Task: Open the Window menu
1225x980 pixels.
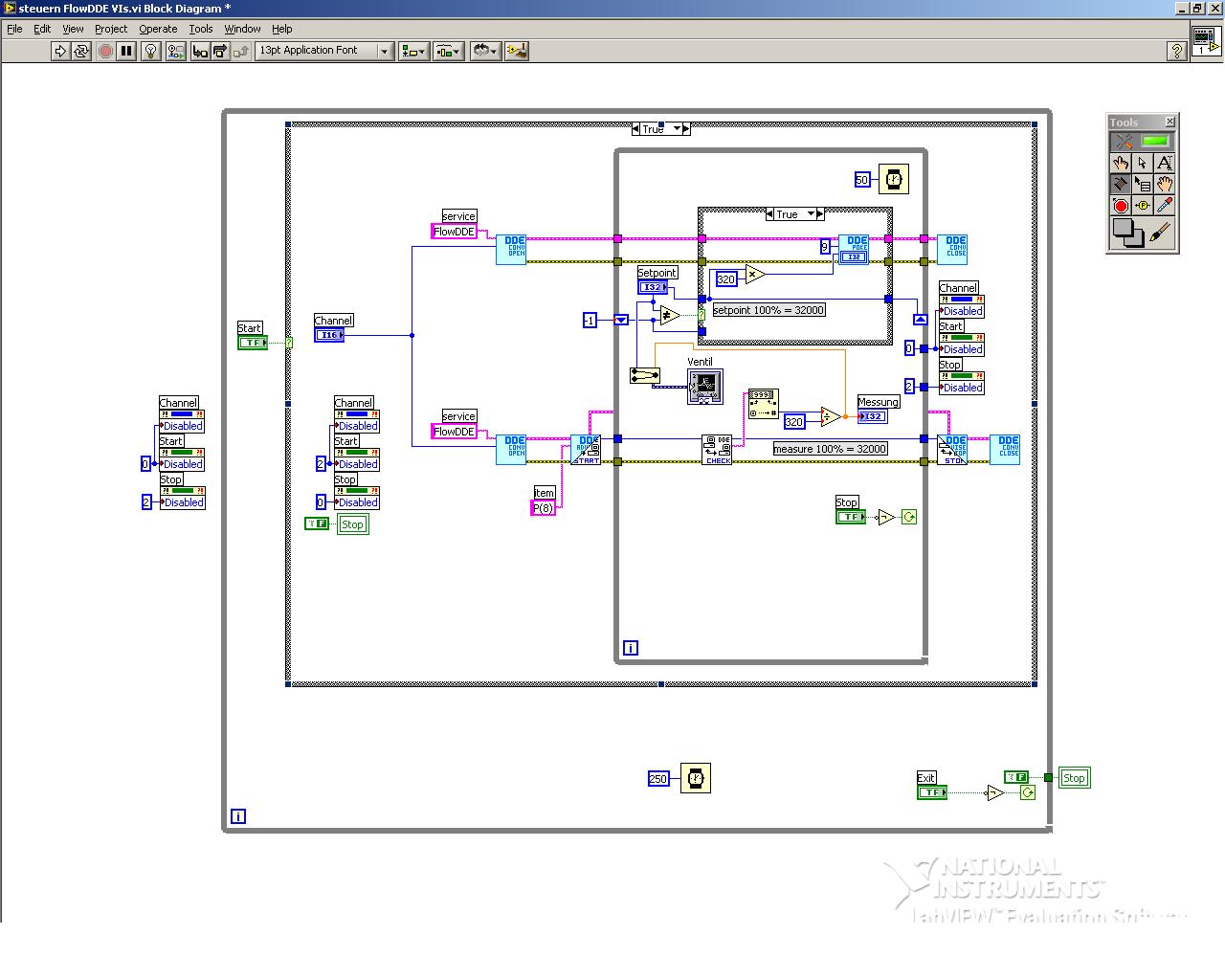Action: pos(242,29)
